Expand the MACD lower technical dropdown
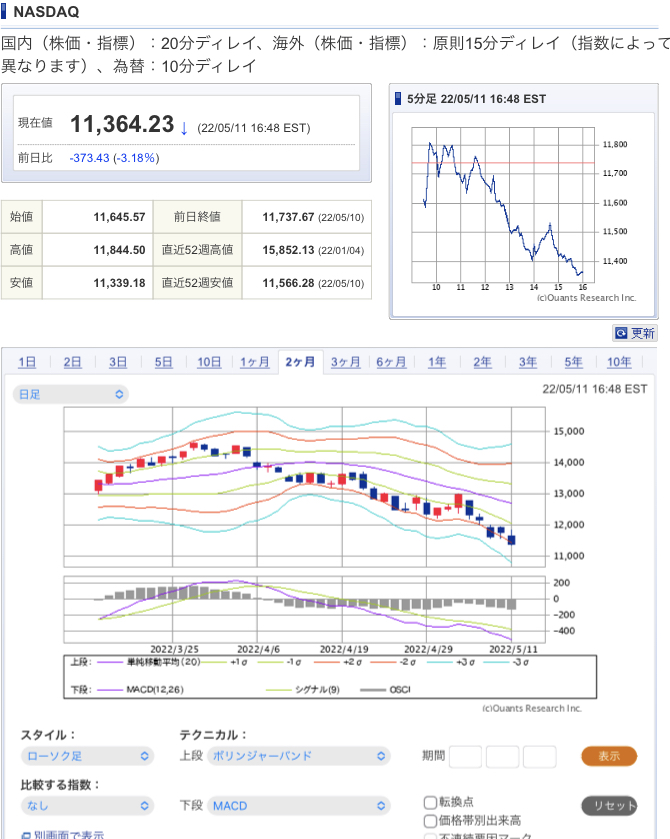Screen dimensions: 670x839 tap(298, 805)
